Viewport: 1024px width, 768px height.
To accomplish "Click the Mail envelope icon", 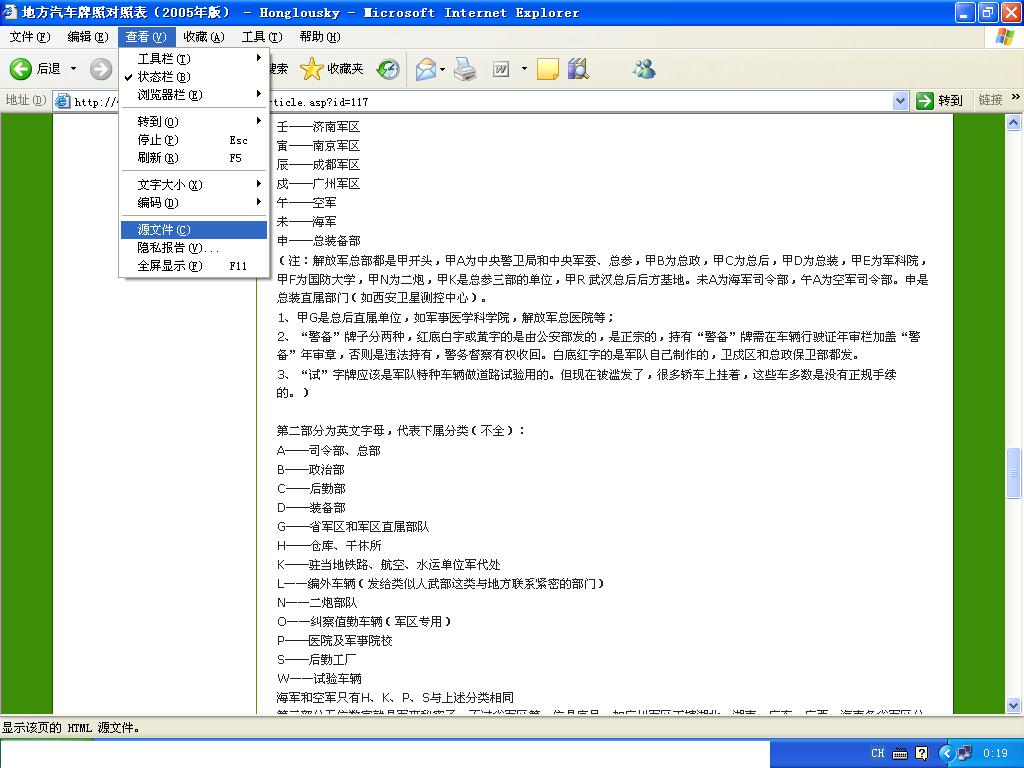I will pyautogui.click(x=425, y=69).
